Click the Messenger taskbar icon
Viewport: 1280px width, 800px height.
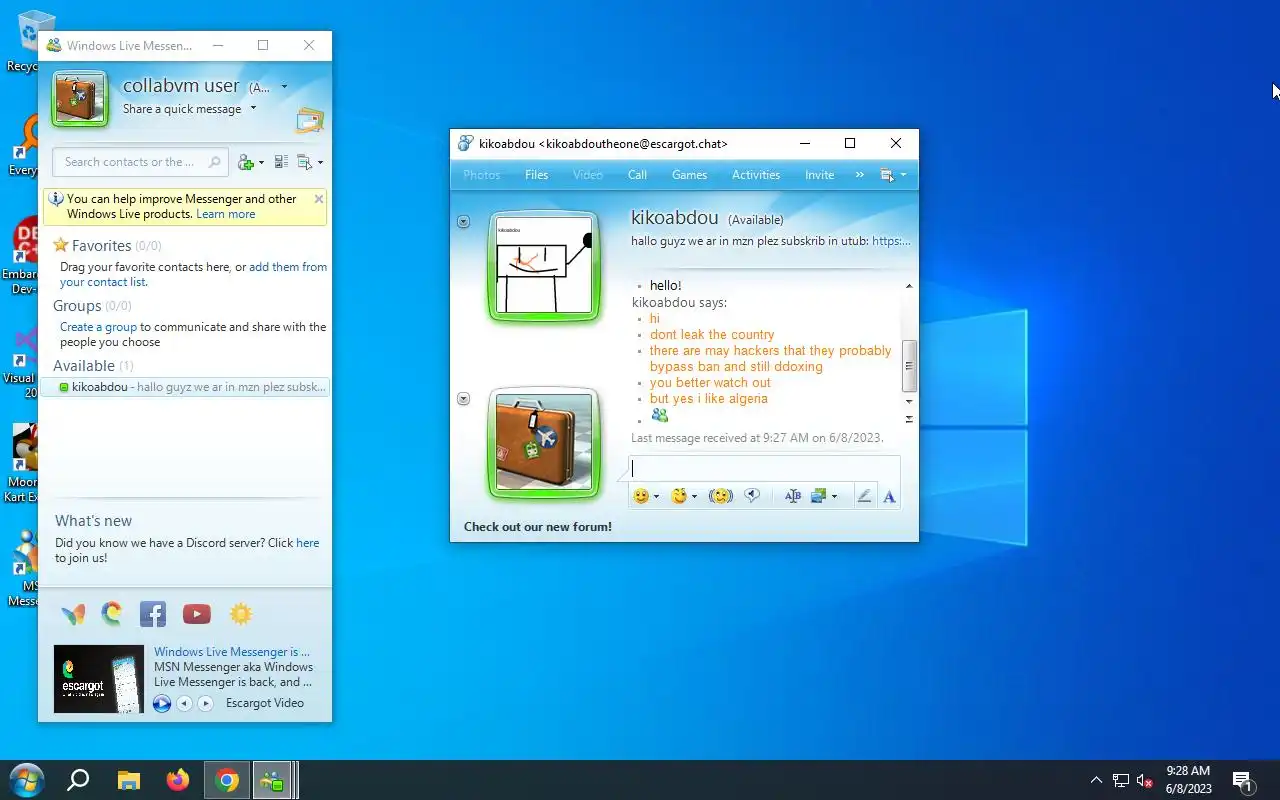click(271, 780)
